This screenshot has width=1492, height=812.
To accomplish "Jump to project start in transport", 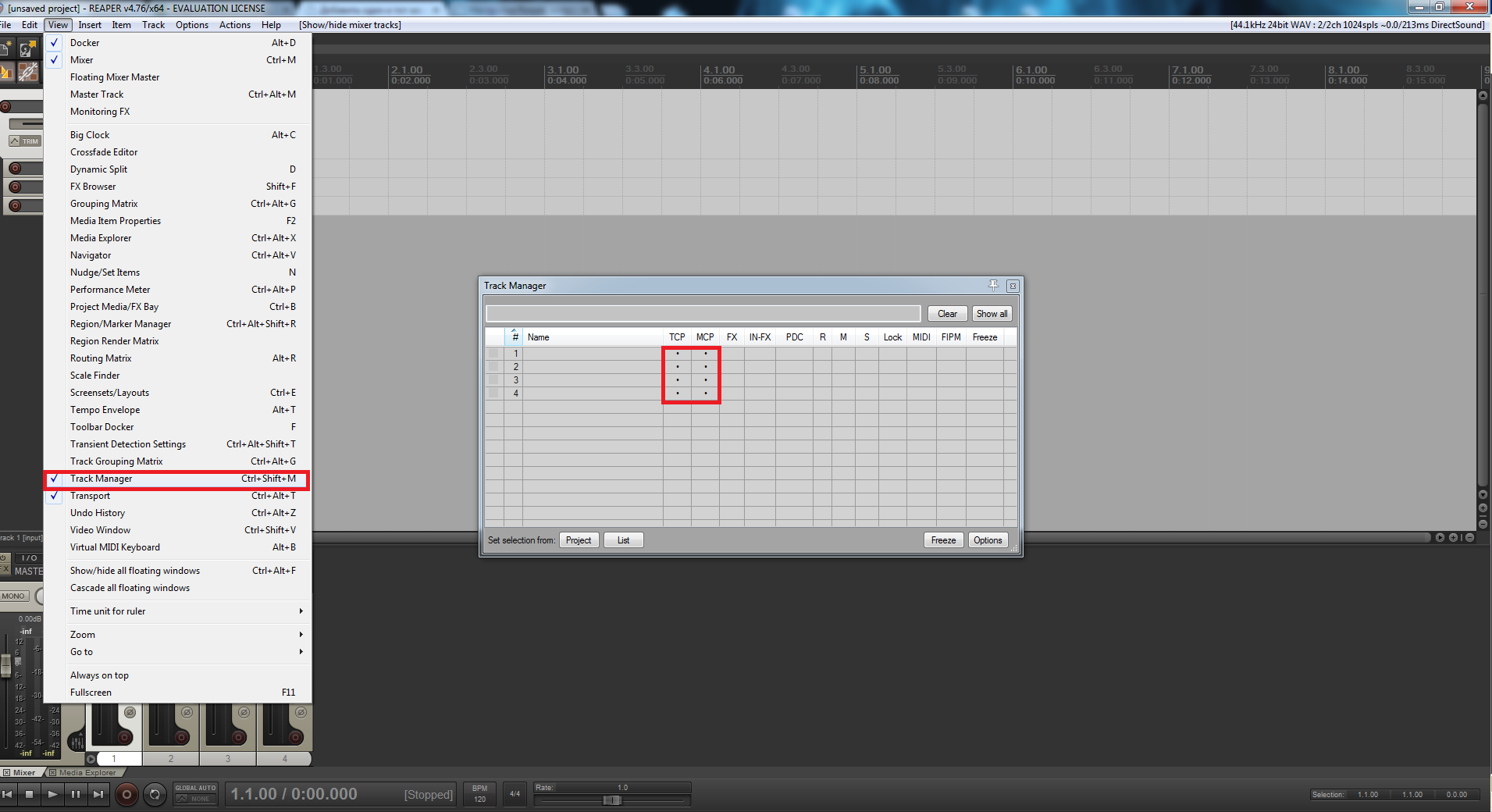I will 7,794.
